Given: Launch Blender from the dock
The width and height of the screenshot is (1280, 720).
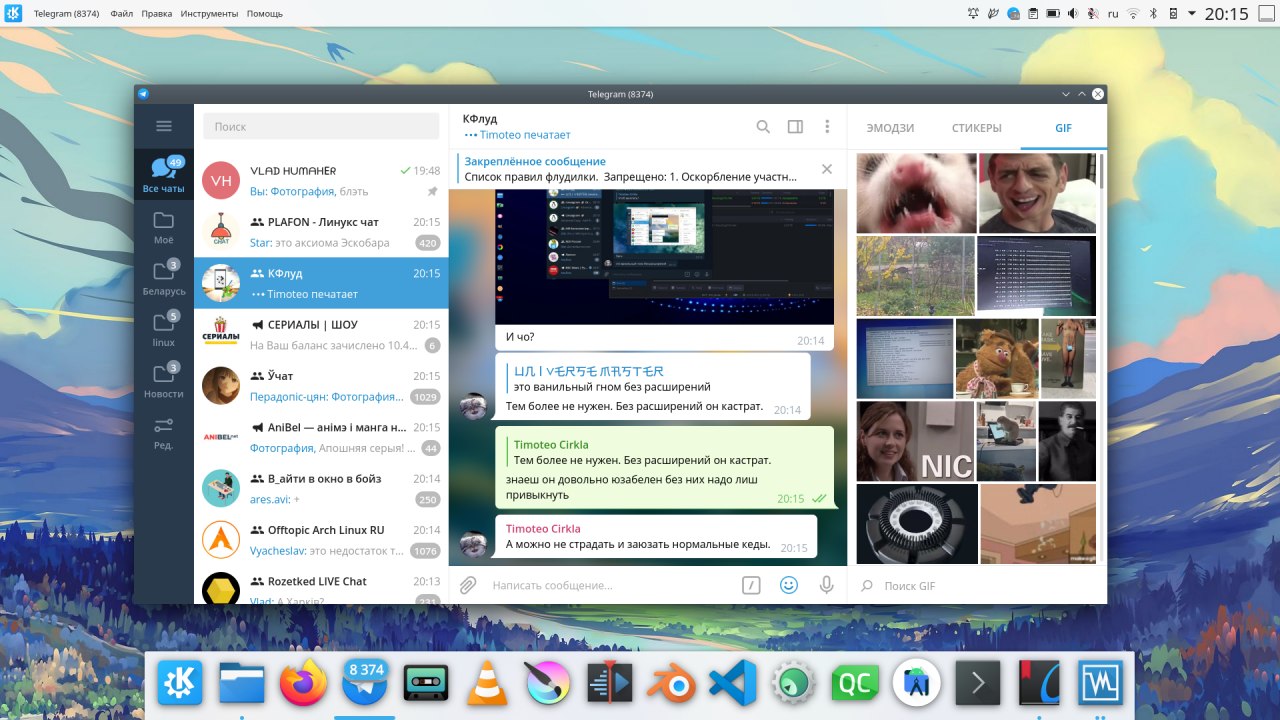Looking at the screenshot, I should 671,684.
